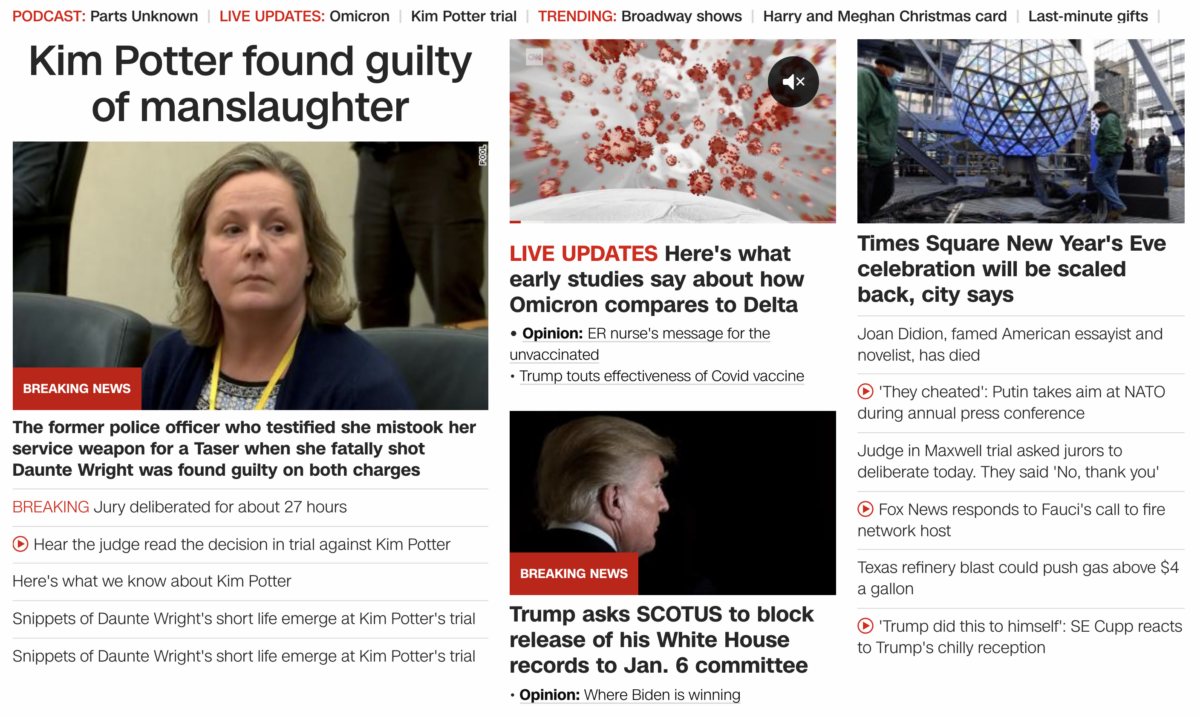
Task: Click small CNN logo on Omicron video
Action: (x=534, y=59)
